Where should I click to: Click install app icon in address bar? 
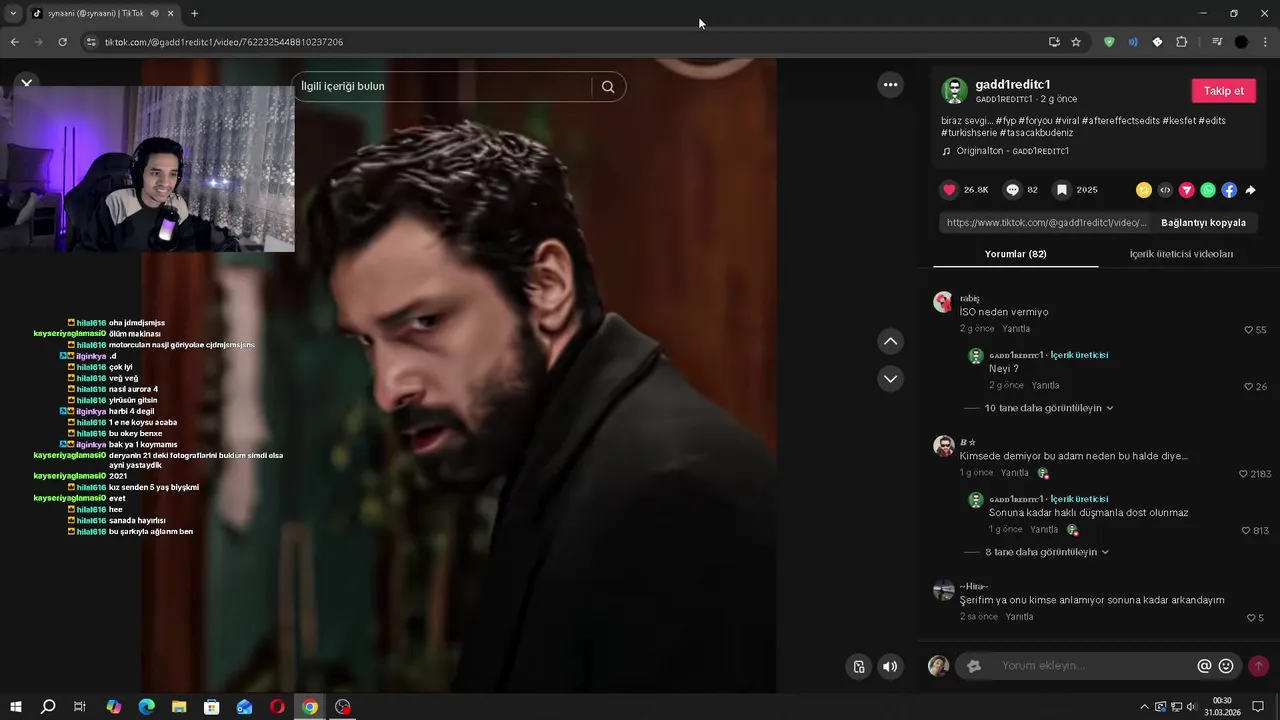click(x=1054, y=42)
